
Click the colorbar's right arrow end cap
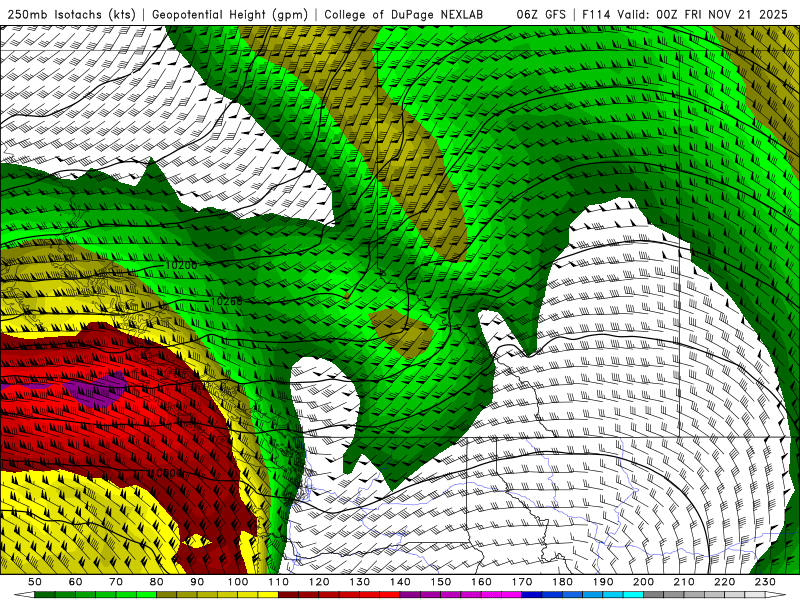click(x=776, y=595)
